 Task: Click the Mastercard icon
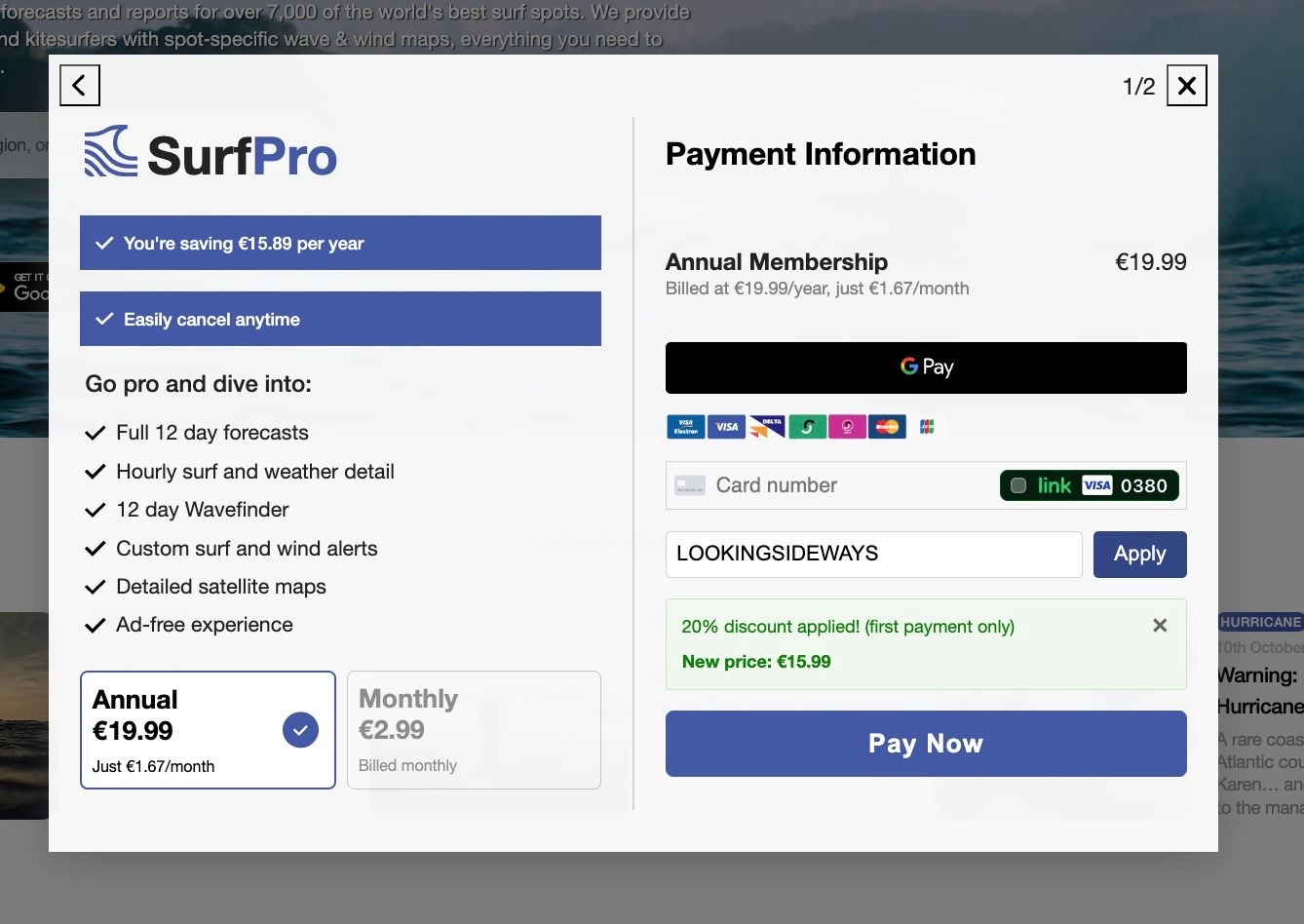pos(887,426)
